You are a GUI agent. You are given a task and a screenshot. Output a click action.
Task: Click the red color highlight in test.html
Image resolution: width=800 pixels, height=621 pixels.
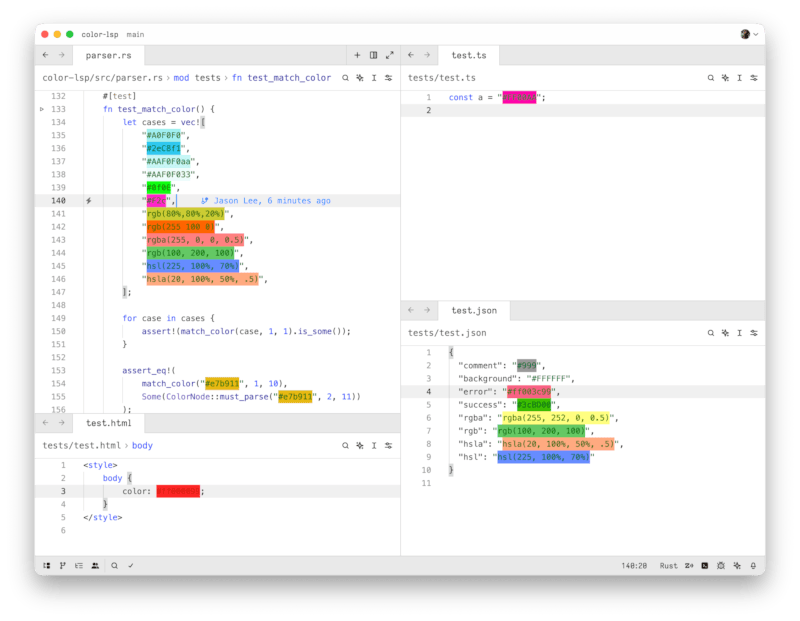point(178,491)
